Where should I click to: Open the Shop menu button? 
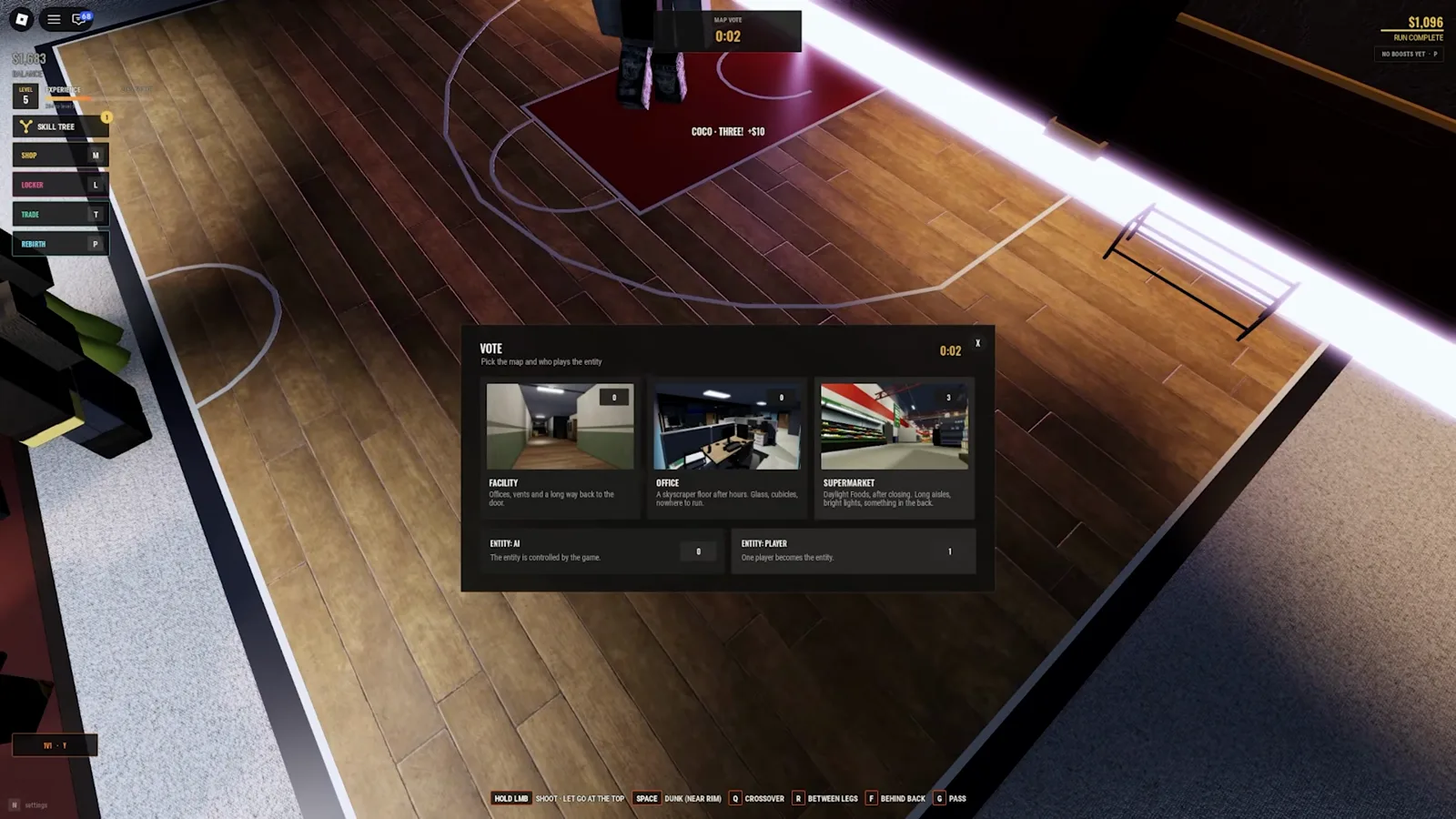tap(61, 156)
